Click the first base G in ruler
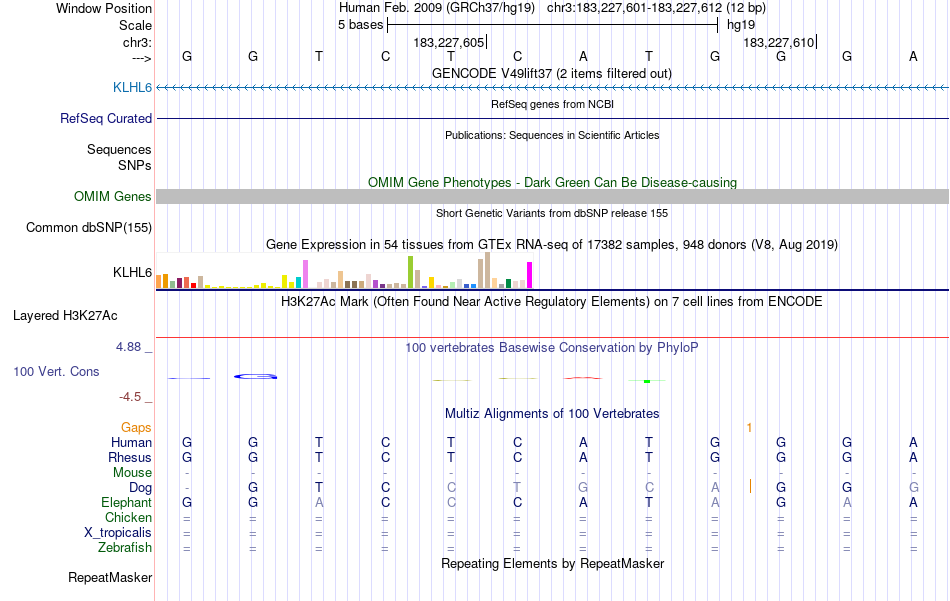This screenshot has height=601, width=950. (187, 56)
